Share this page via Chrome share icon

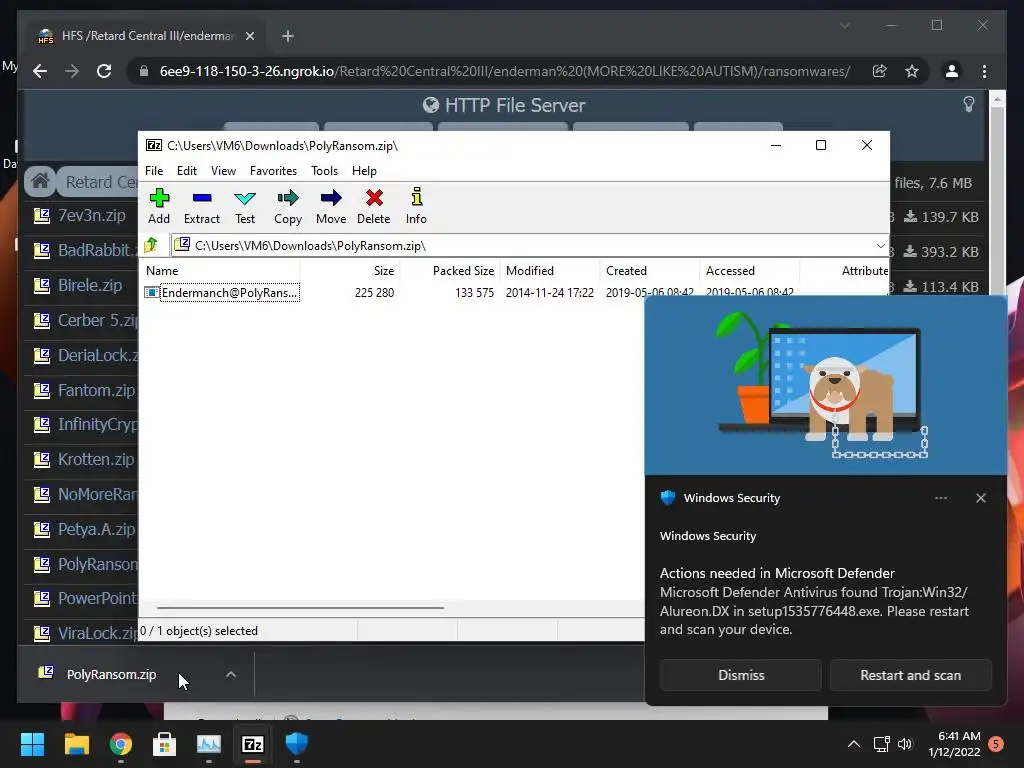click(x=880, y=71)
